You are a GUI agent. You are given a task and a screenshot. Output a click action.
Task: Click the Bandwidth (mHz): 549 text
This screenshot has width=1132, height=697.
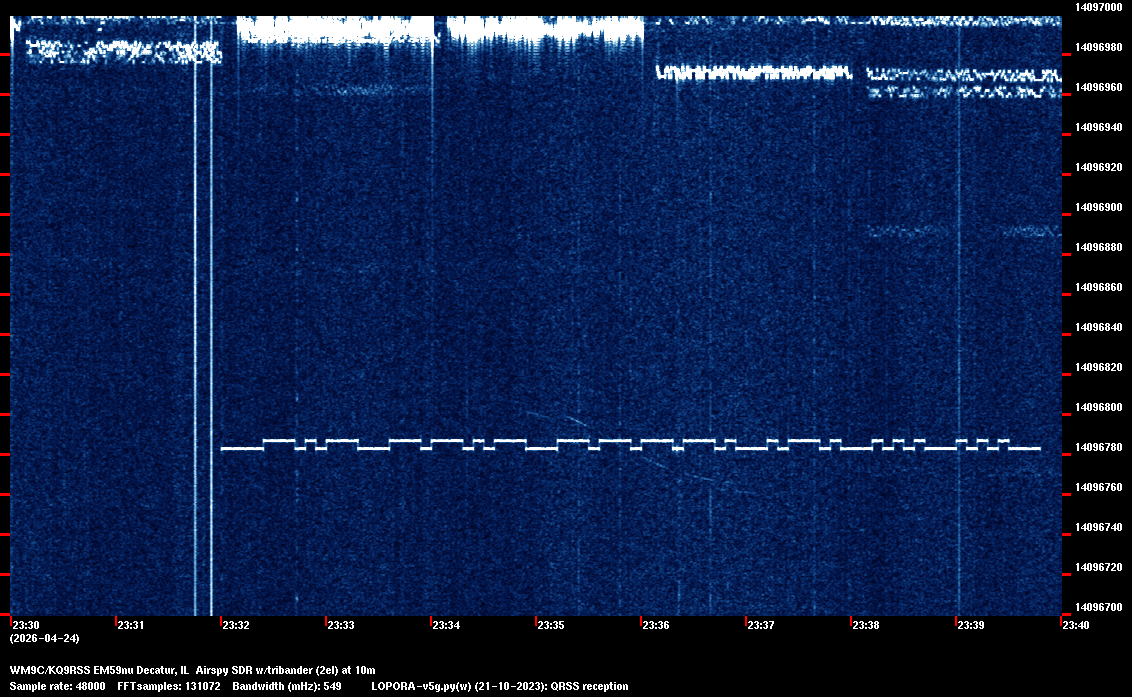point(287,686)
